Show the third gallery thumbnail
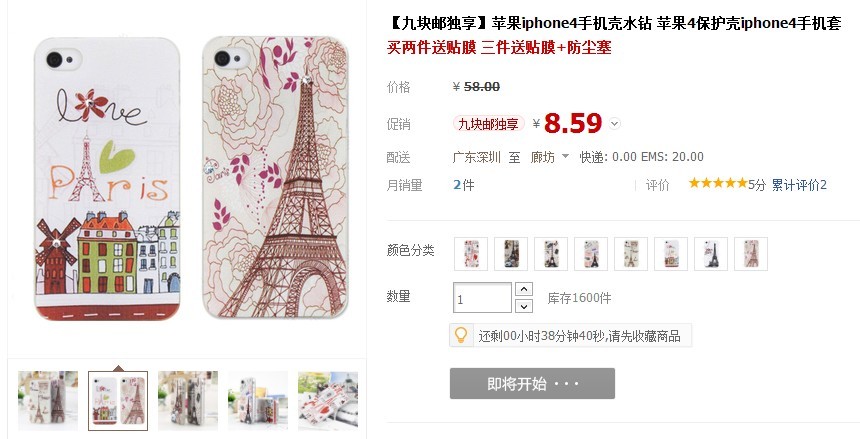 tap(188, 401)
